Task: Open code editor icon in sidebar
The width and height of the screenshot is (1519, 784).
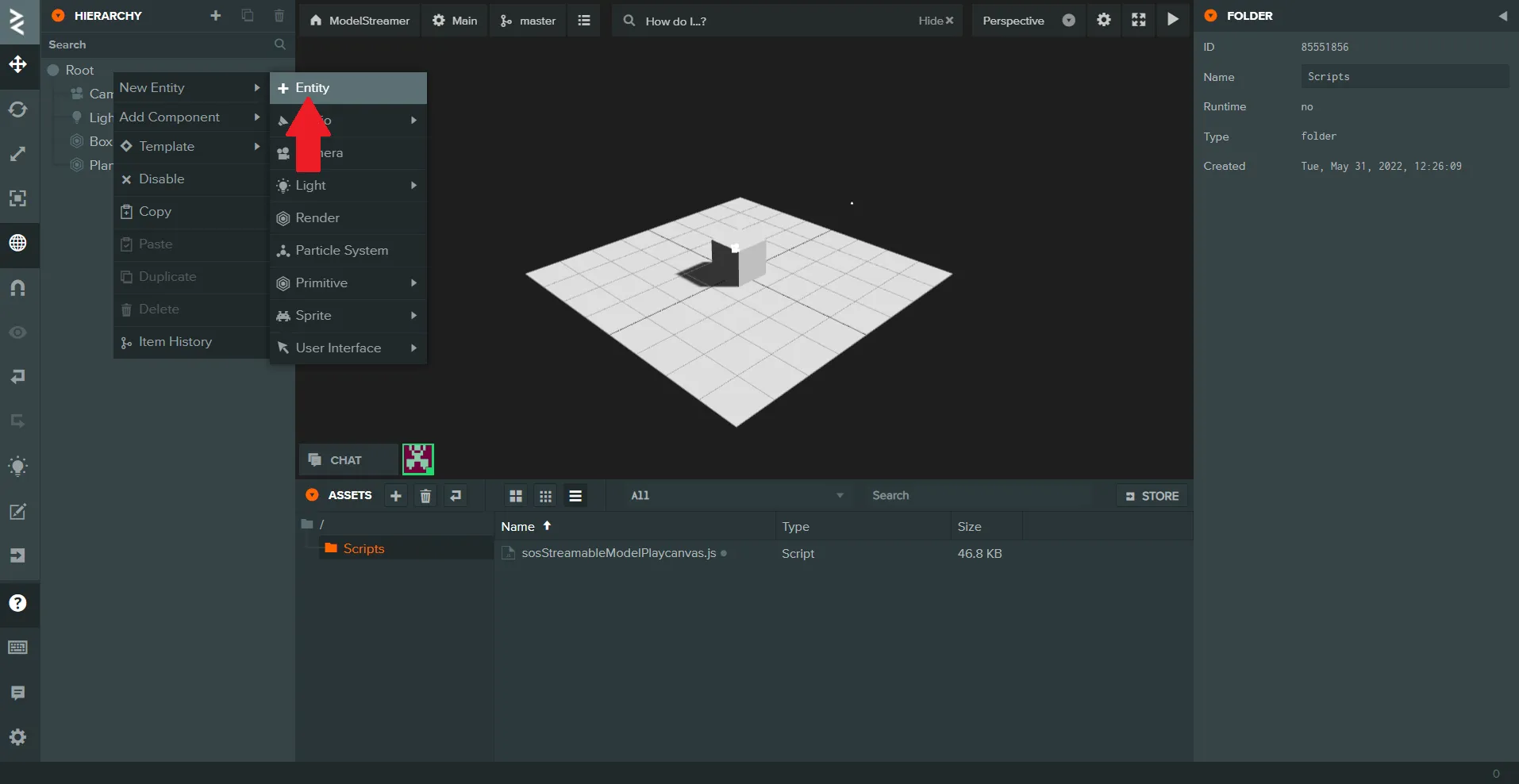Action: [17, 512]
